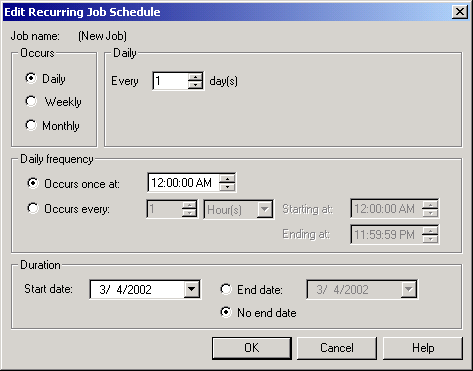473x371 pixels.
Task: Decrease the Every day(s) spinner value
Action: (x=195, y=85)
